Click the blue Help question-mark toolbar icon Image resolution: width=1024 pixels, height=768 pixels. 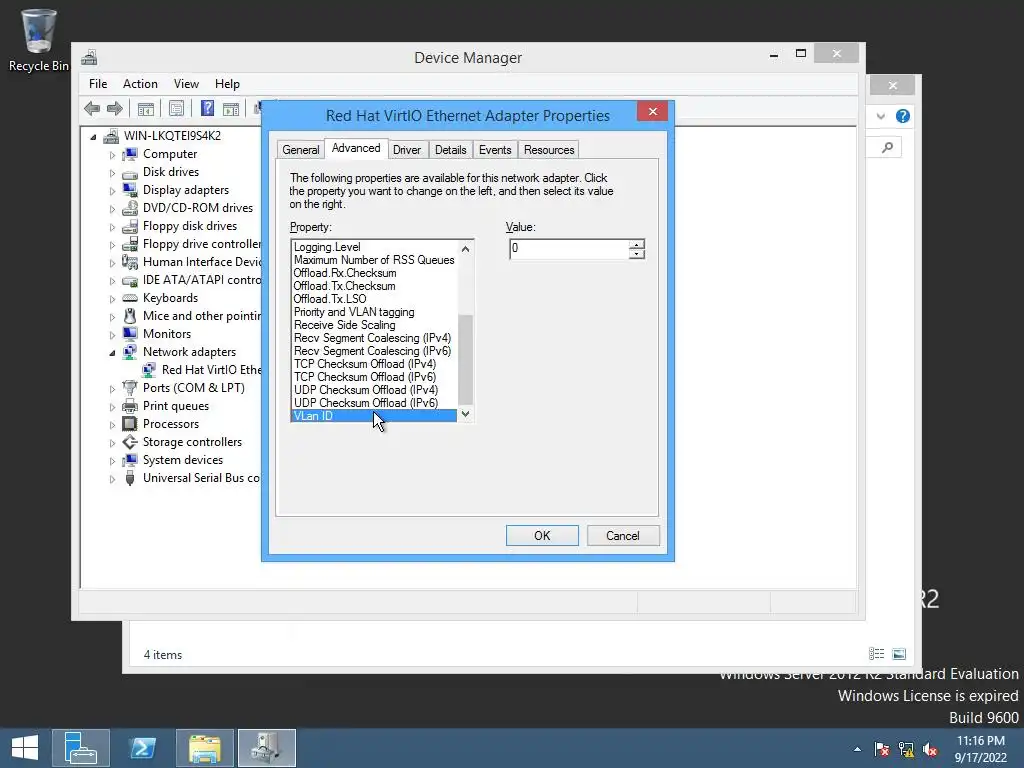207,108
